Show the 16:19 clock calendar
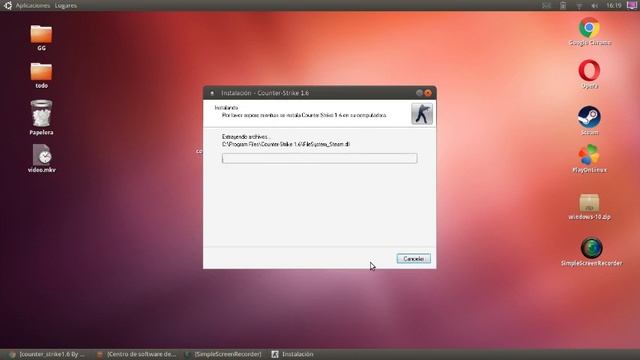The height and width of the screenshot is (360, 640). 613,5
